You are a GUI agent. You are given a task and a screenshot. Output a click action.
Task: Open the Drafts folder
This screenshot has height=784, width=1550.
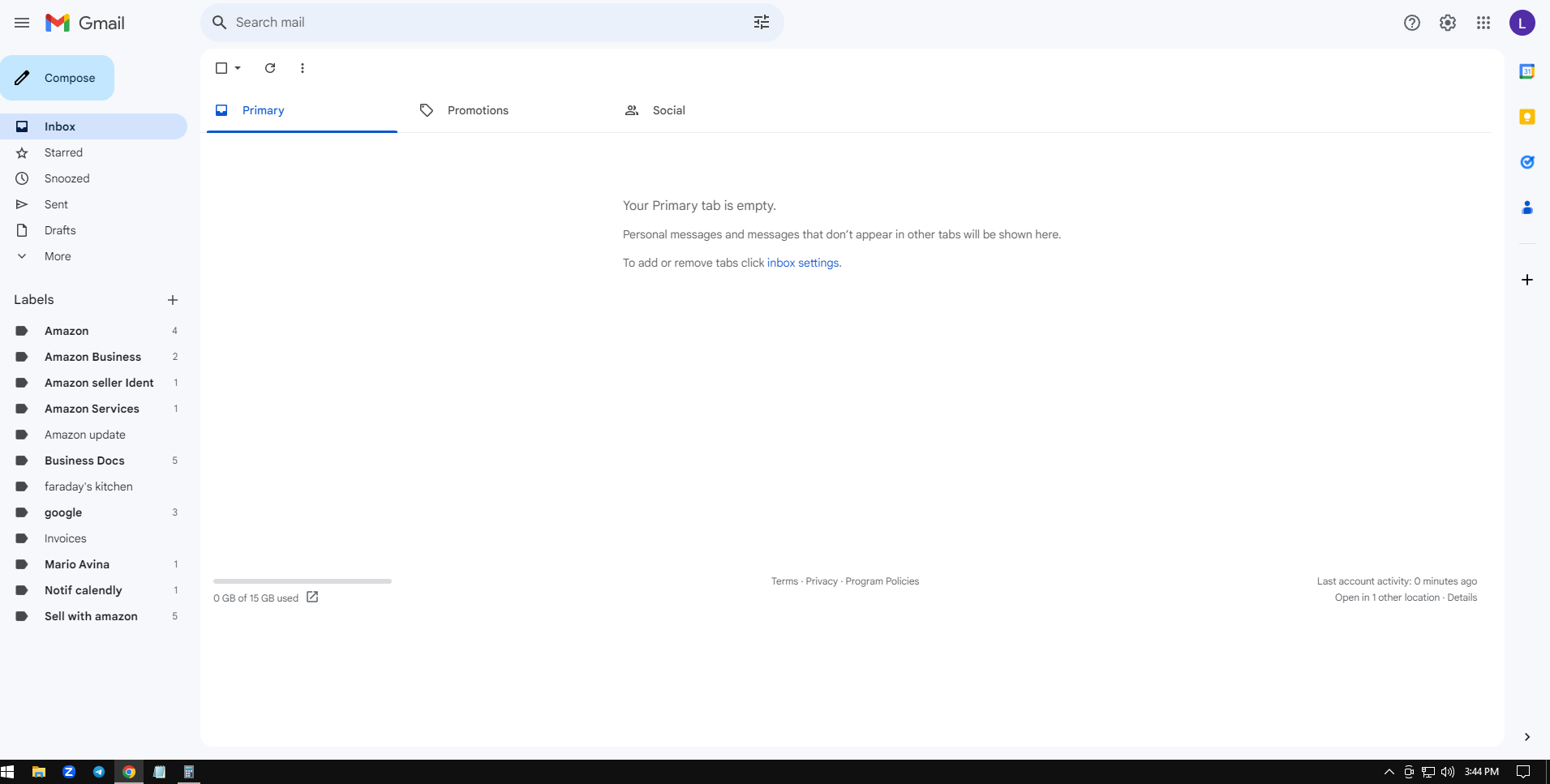tap(93, 230)
